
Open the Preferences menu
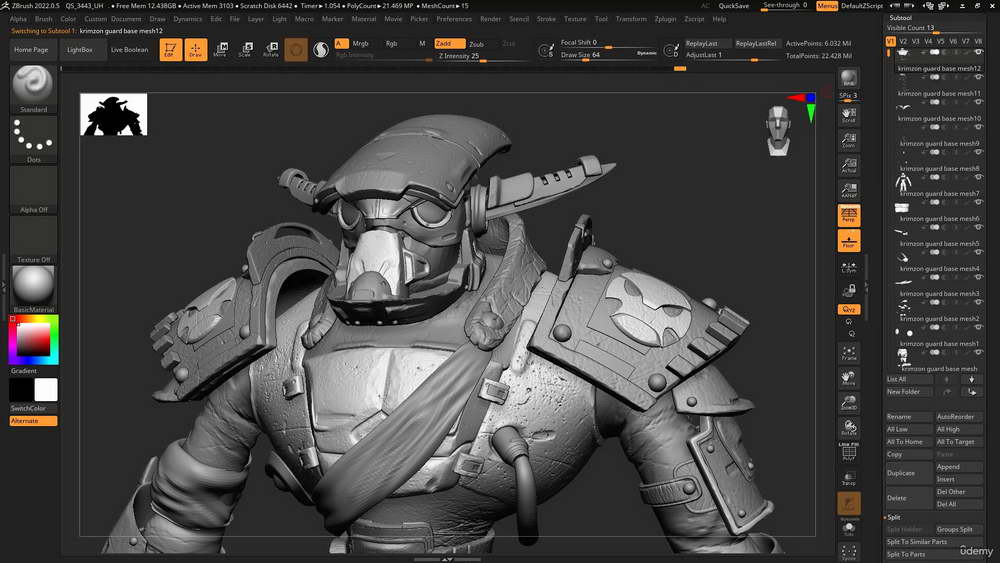coord(454,19)
